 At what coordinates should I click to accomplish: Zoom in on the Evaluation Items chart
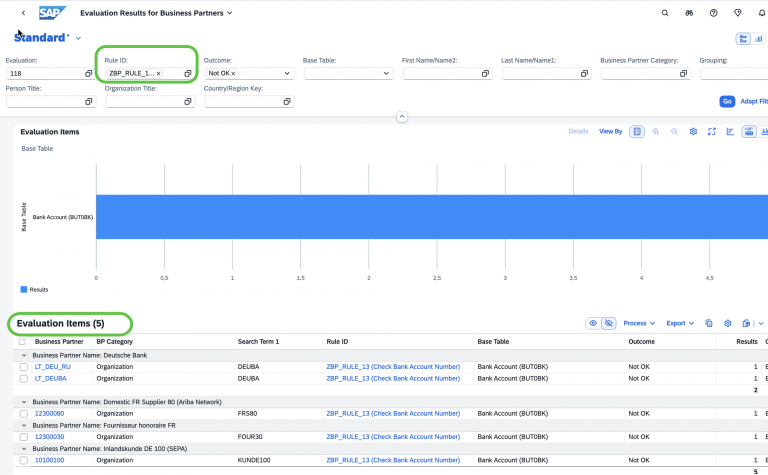(x=656, y=132)
